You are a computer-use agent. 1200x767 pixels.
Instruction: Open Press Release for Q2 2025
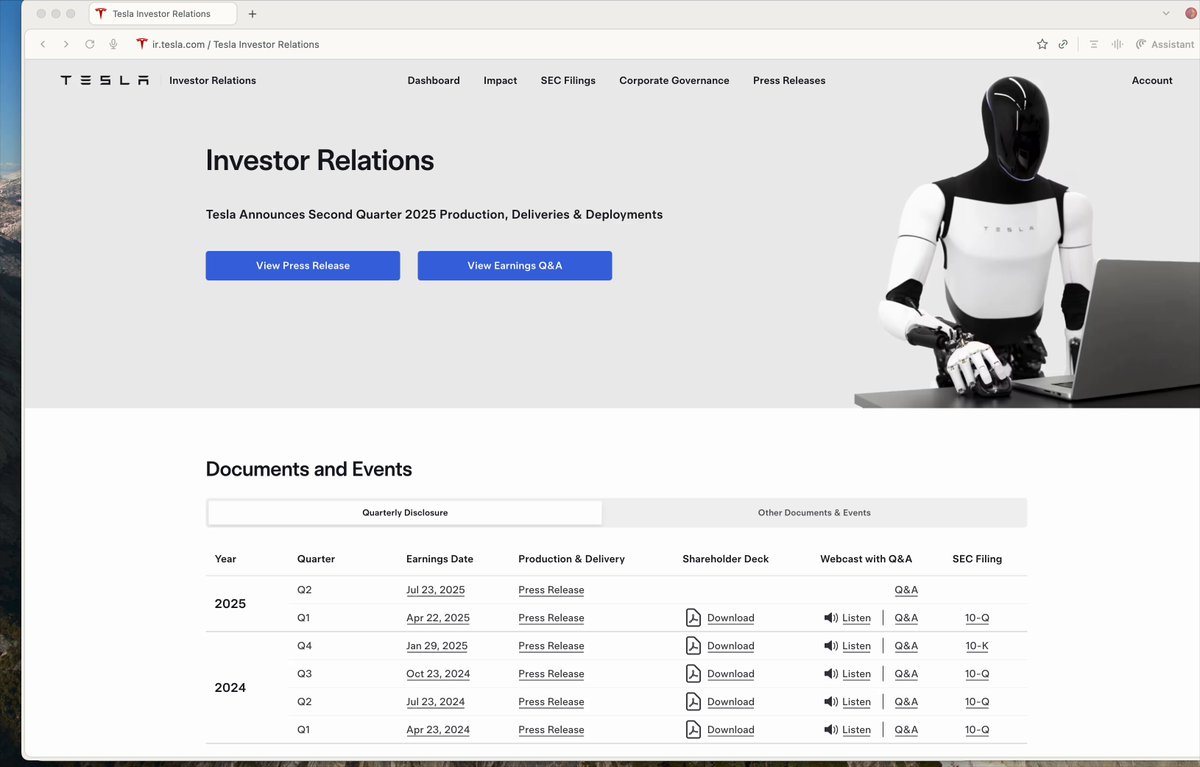point(551,590)
